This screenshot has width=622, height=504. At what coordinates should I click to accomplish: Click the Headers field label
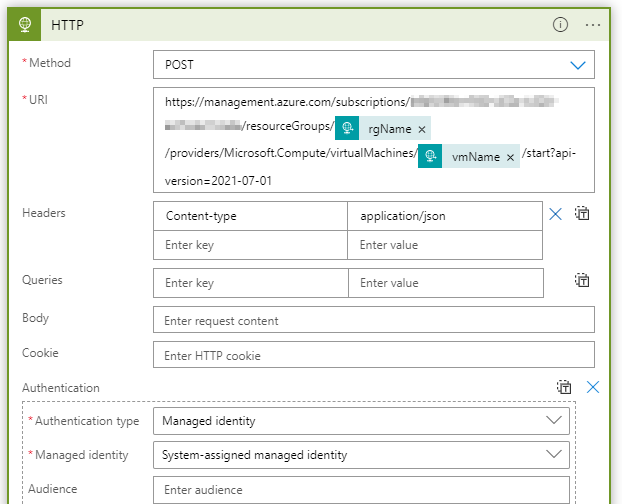click(44, 213)
